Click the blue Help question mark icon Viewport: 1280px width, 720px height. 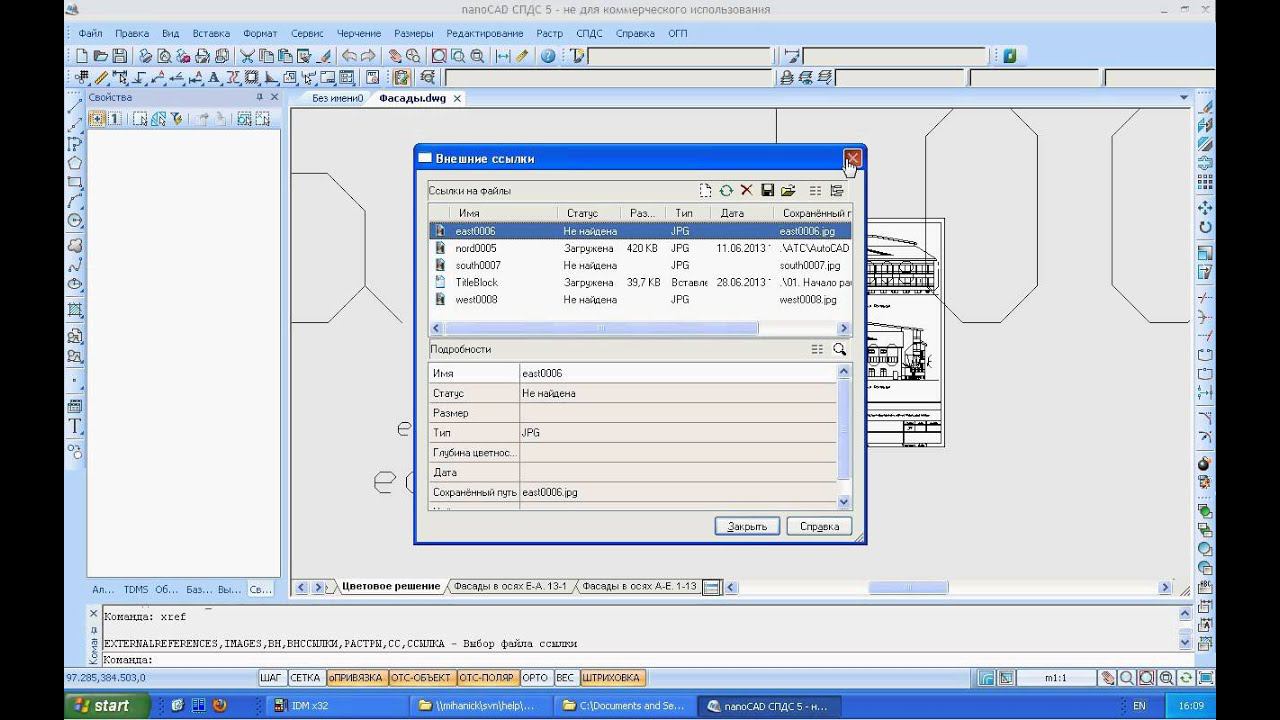pos(548,56)
